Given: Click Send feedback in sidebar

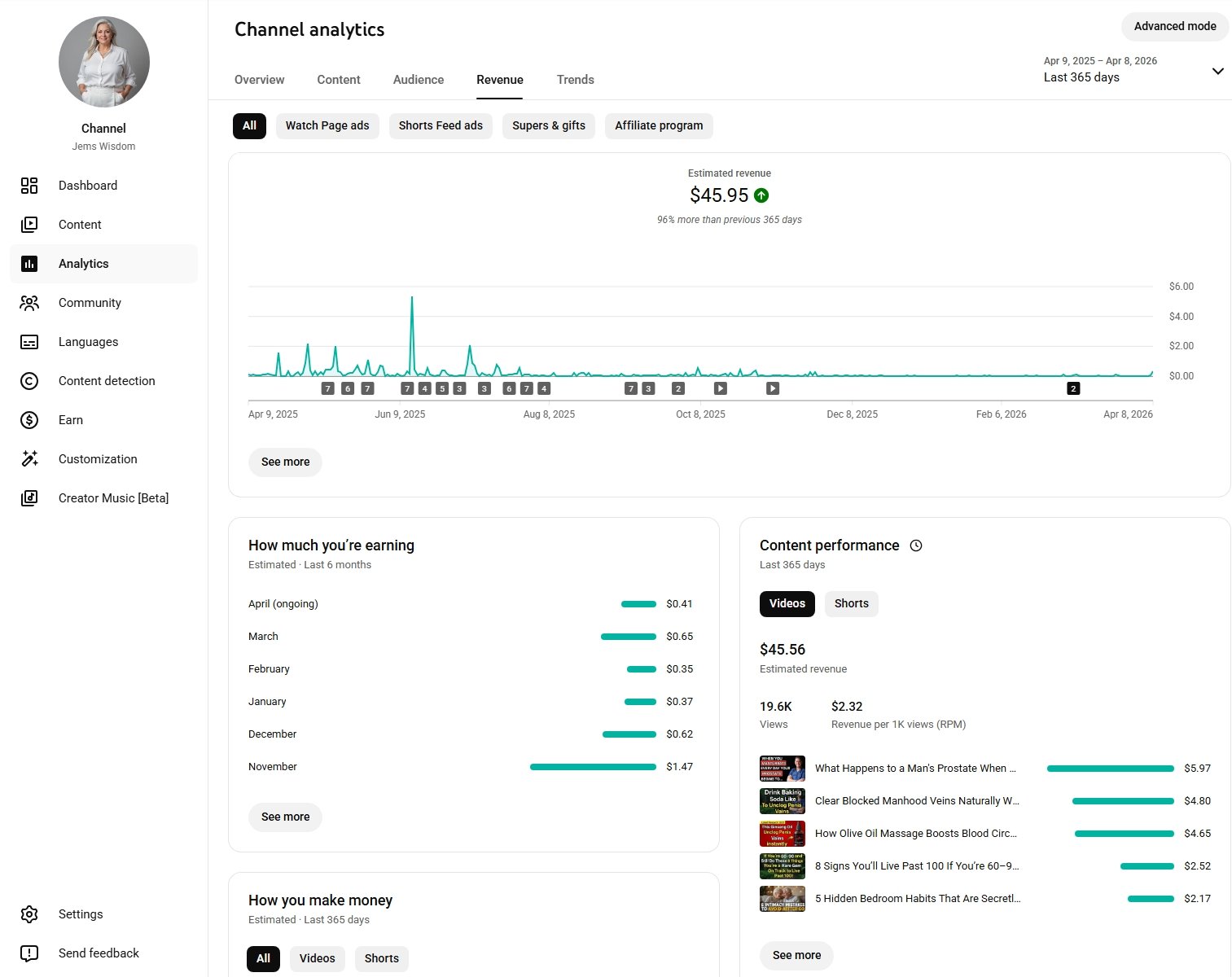Looking at the screenshot, I should [99, 953].
